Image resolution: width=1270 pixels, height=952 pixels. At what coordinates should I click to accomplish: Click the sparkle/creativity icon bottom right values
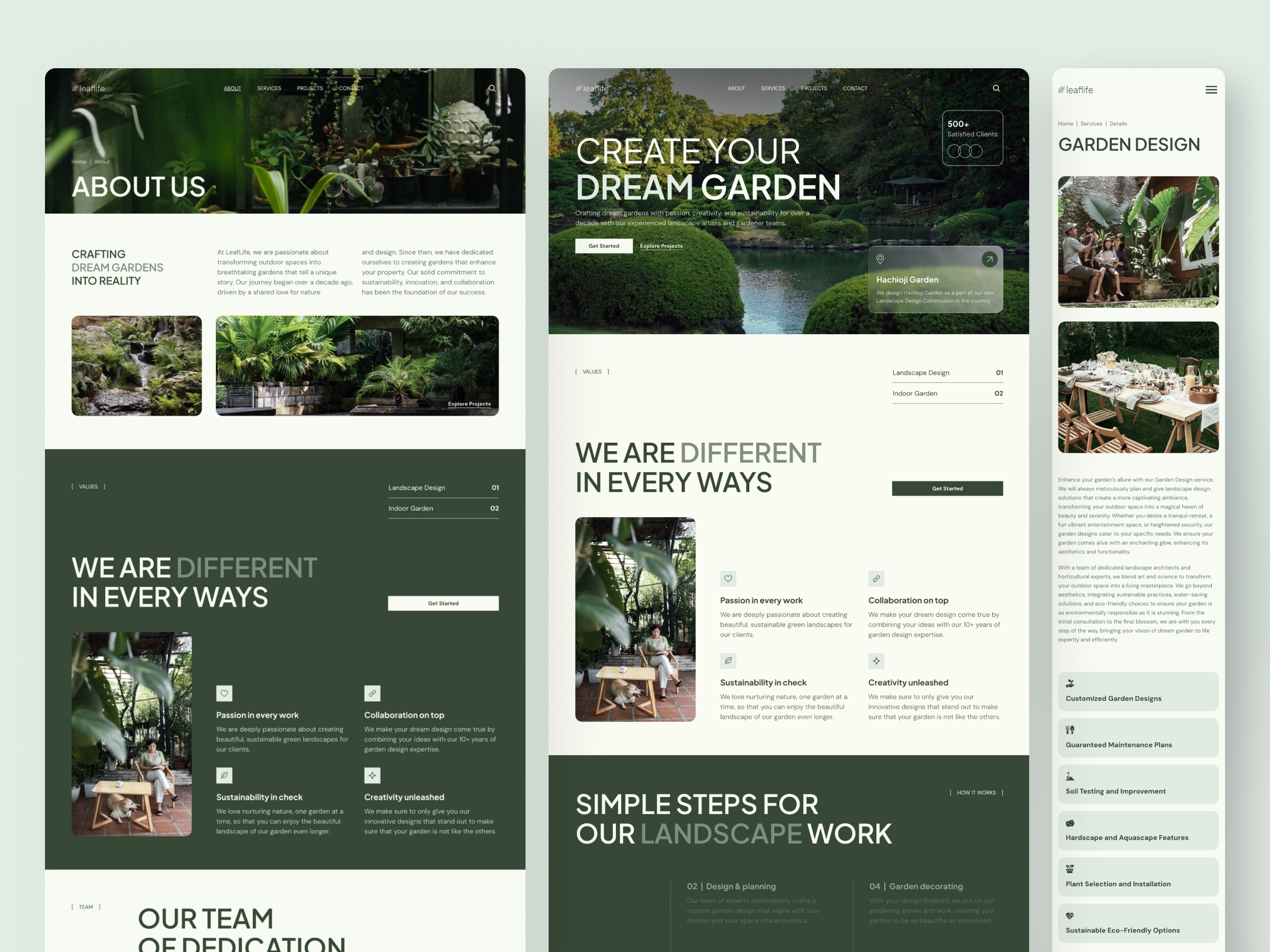[x=876, y=661]
